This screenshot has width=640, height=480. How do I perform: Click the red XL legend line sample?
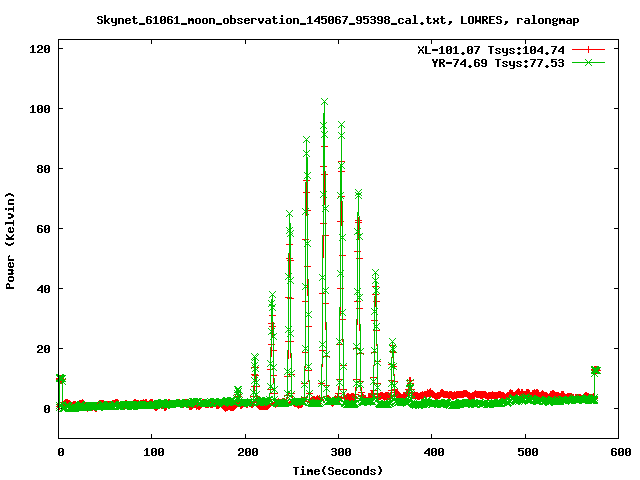point(588,50)
